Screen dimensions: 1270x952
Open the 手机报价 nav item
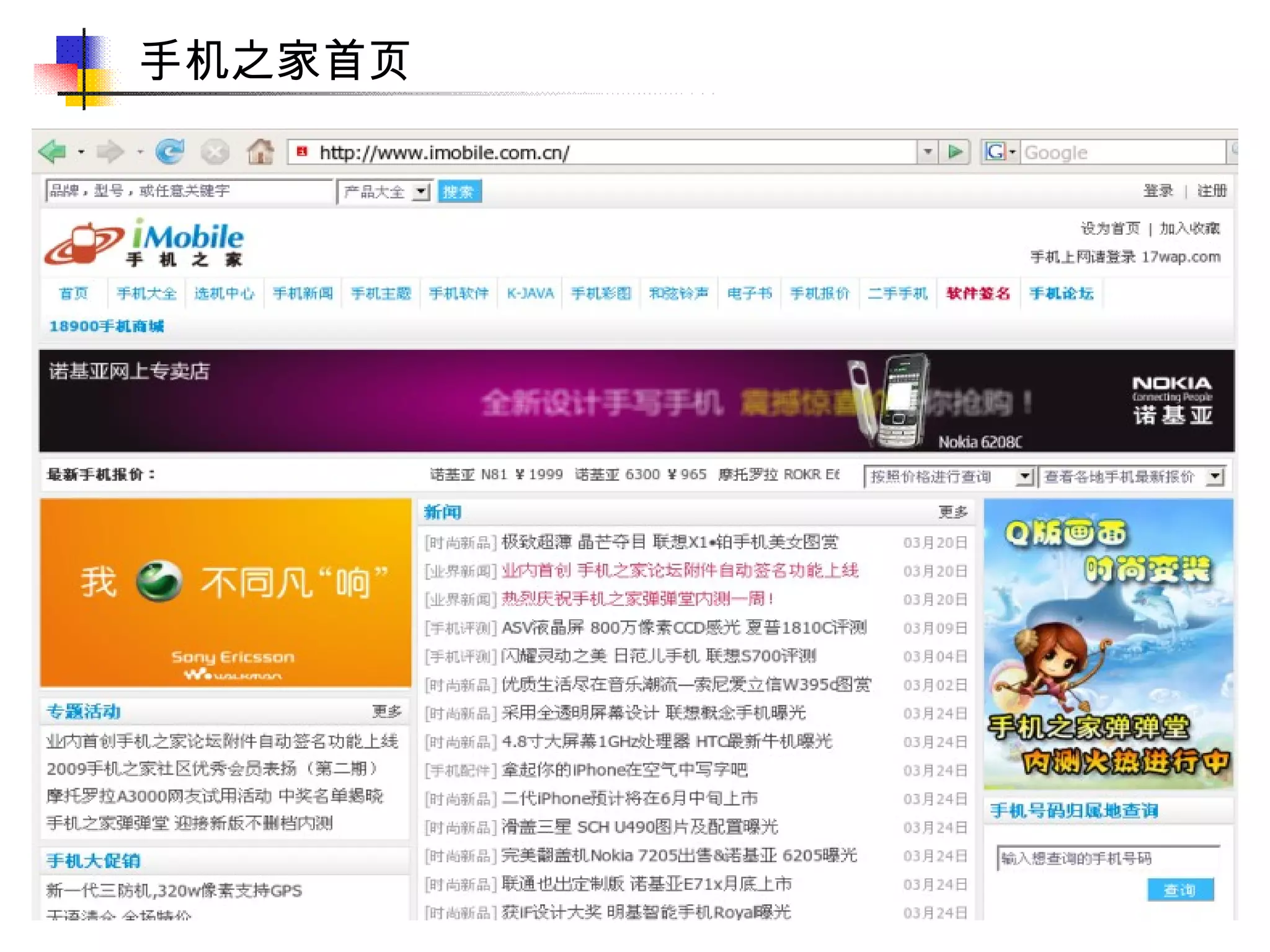tap(820, 293)
